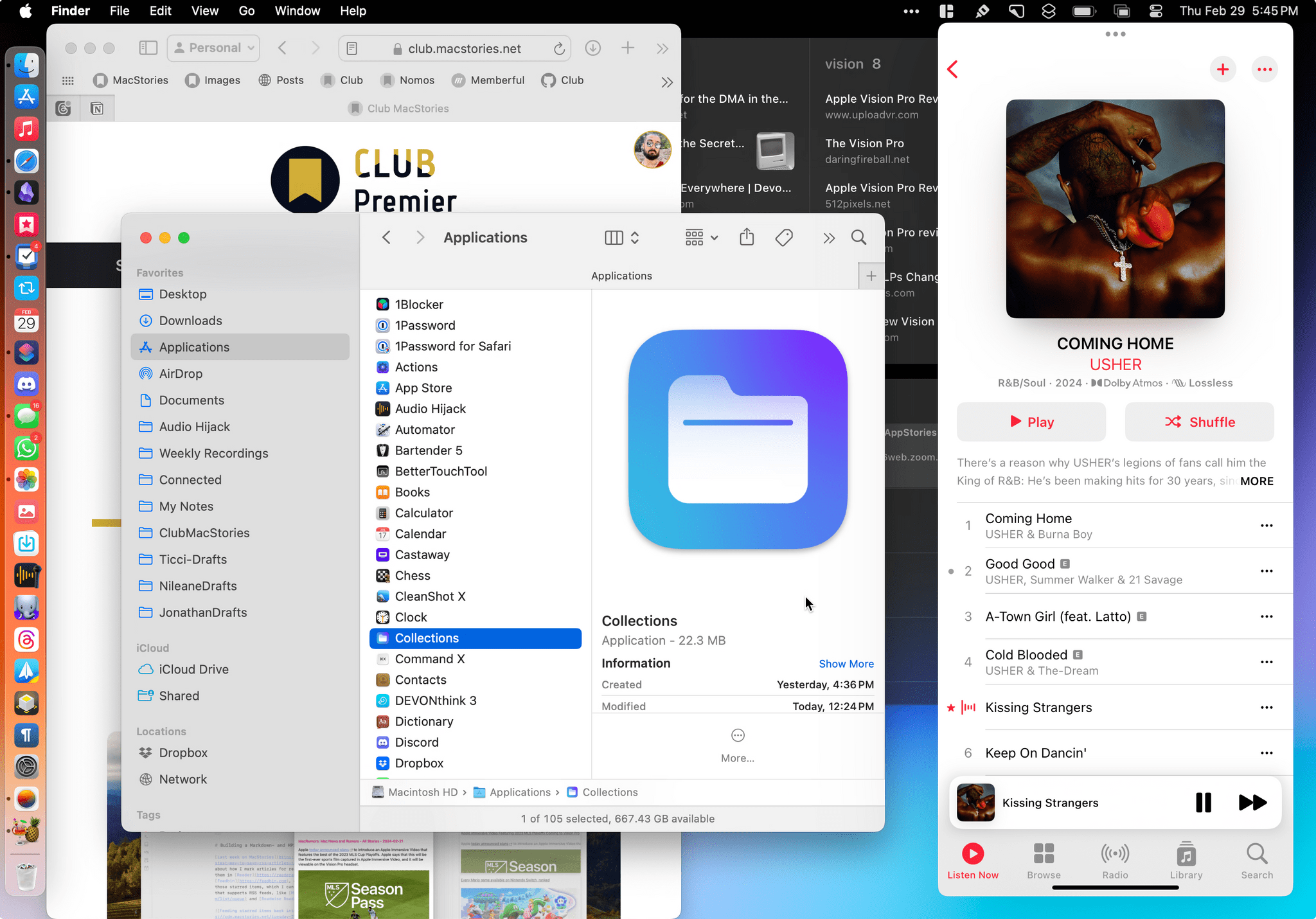Screen dimensions: 1316x919
Task: Open options for Good Good track
Action: (1267, 571)
